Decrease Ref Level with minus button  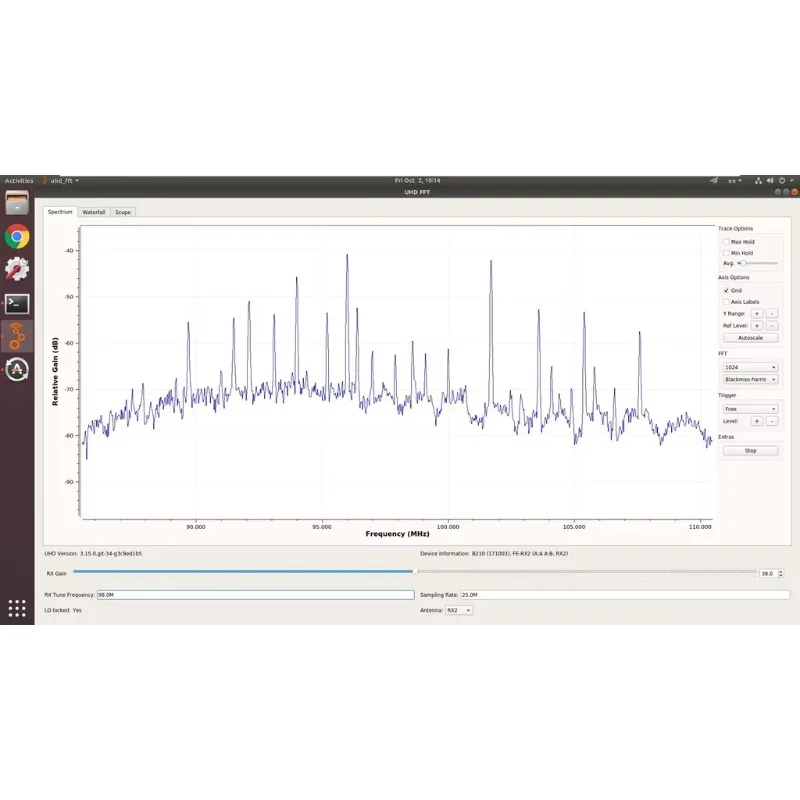772,326
